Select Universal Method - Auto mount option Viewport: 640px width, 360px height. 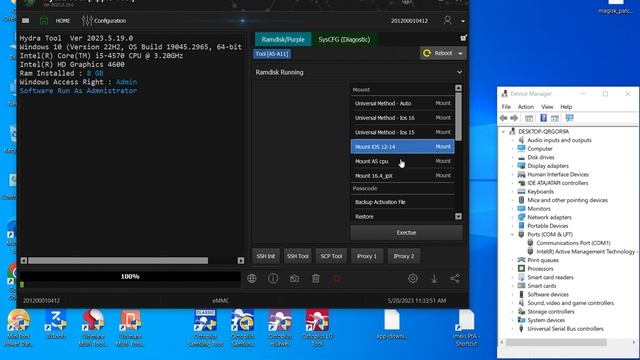tap(402, 103)
